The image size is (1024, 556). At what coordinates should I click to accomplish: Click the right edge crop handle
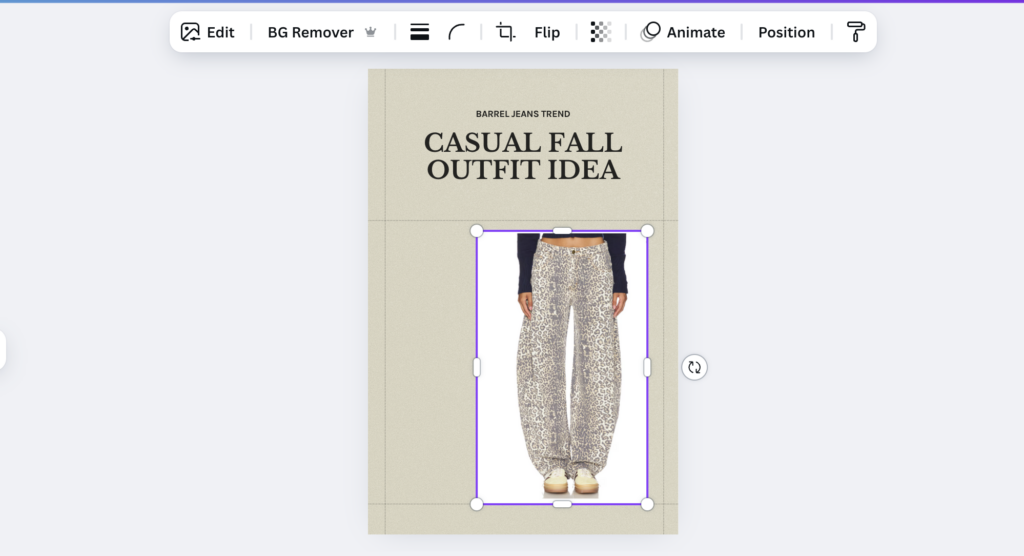coord(647,367)
